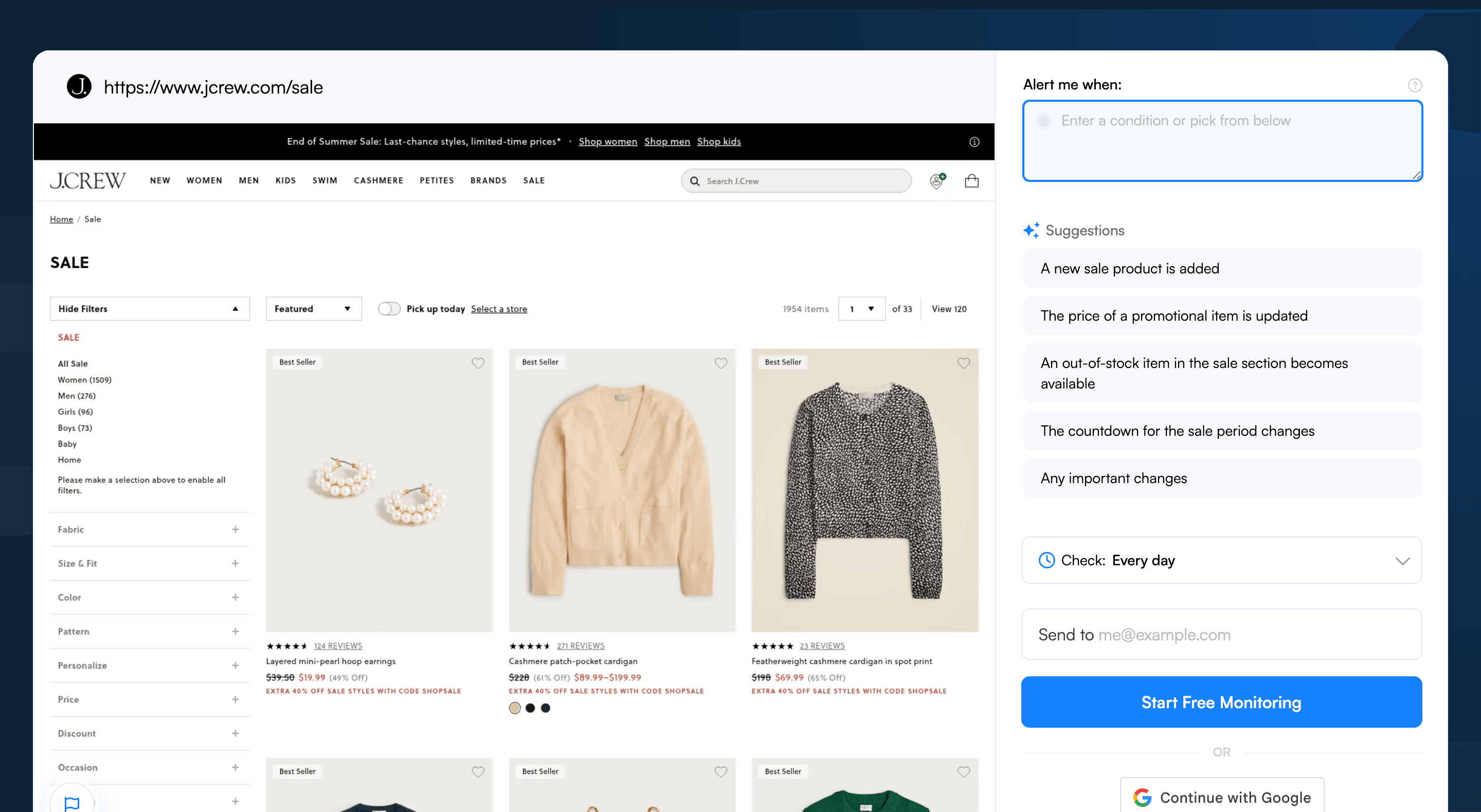Expand the Personalize filter
This screenshot has width=1481, height=812.
150,666
